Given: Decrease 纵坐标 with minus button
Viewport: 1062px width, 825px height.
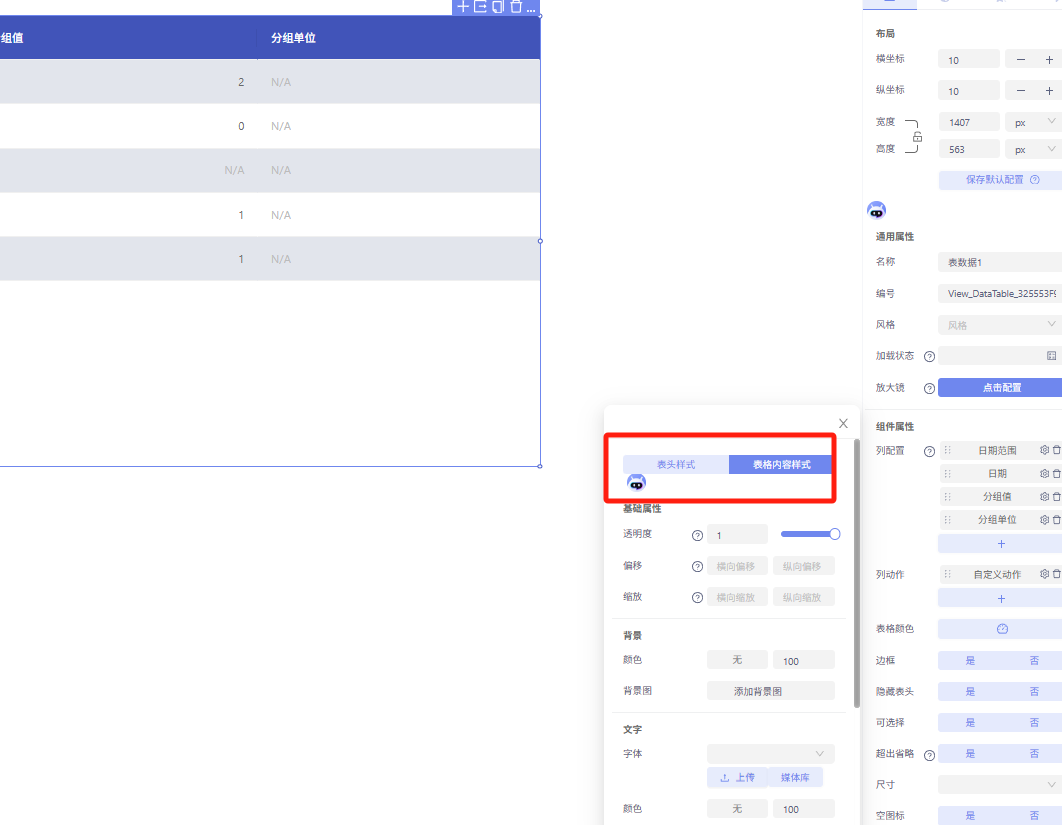Looking at the screenshot, I should click(x=1020, y=91).
